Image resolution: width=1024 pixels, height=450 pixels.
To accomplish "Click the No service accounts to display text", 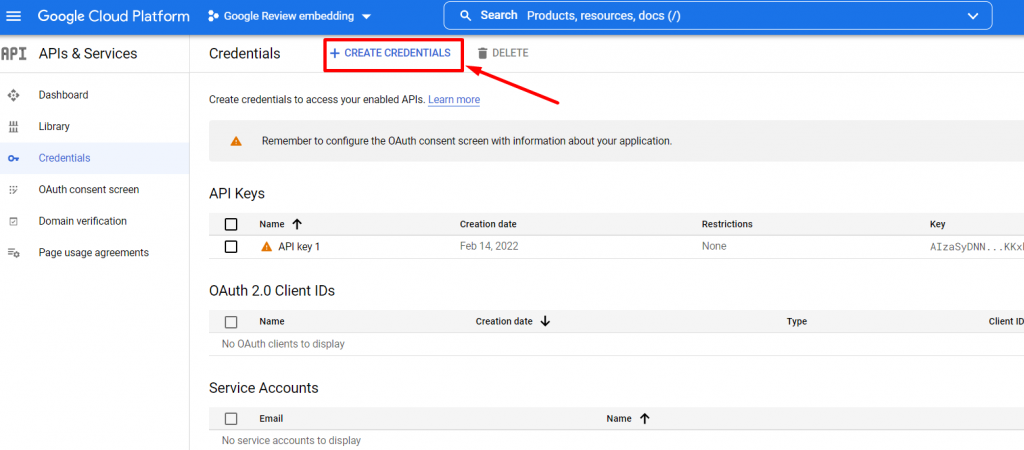I will point(291,440).
